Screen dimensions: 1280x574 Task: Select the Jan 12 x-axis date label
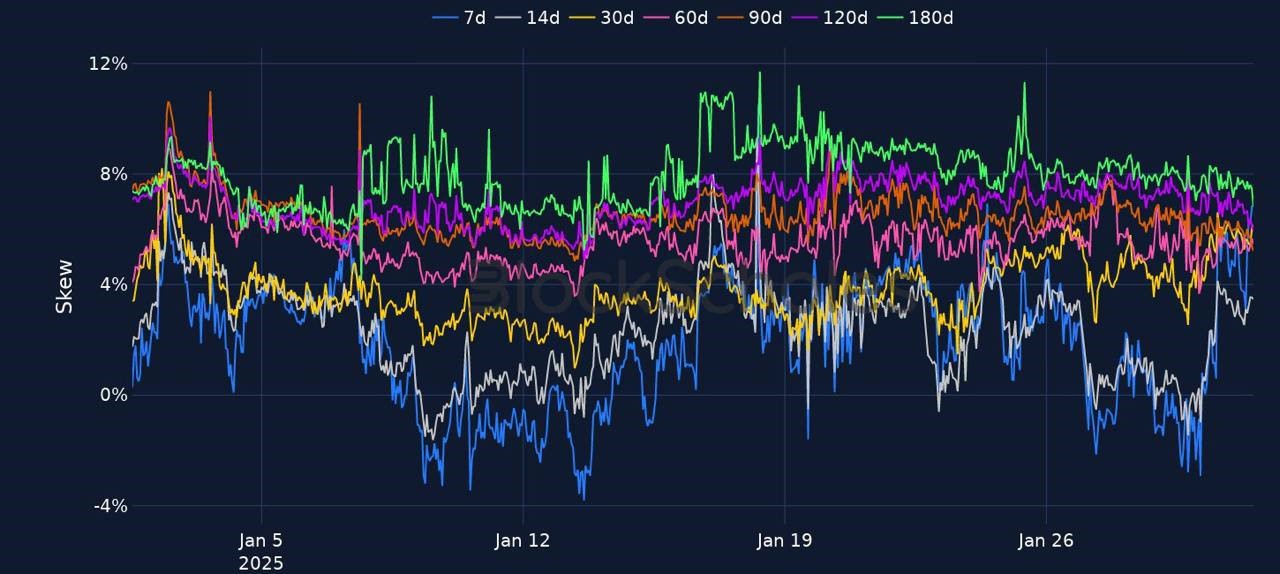click(x=522, y=541)
